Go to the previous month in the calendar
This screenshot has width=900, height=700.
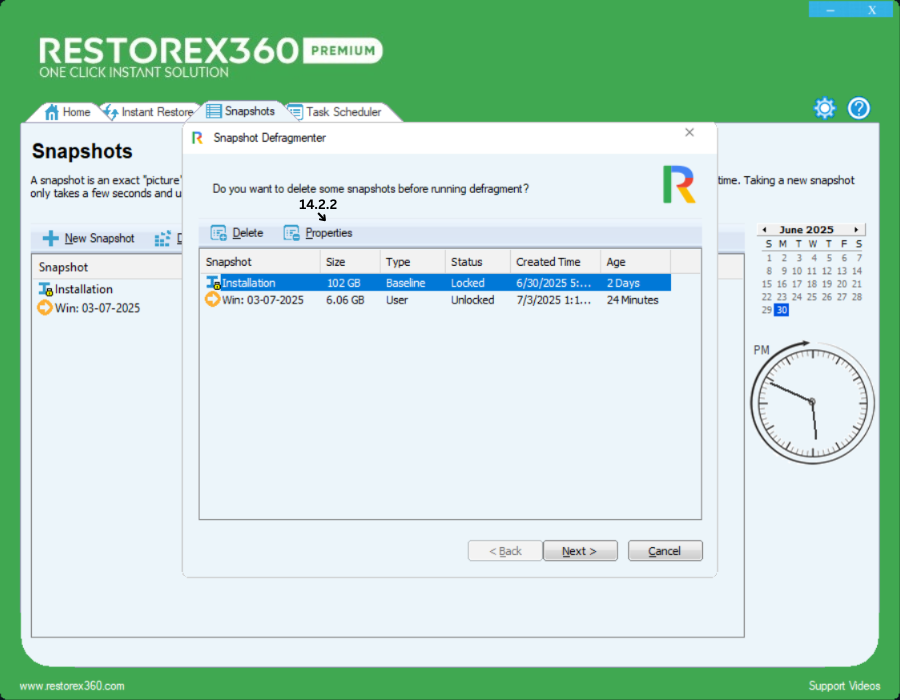click(763, 230)
